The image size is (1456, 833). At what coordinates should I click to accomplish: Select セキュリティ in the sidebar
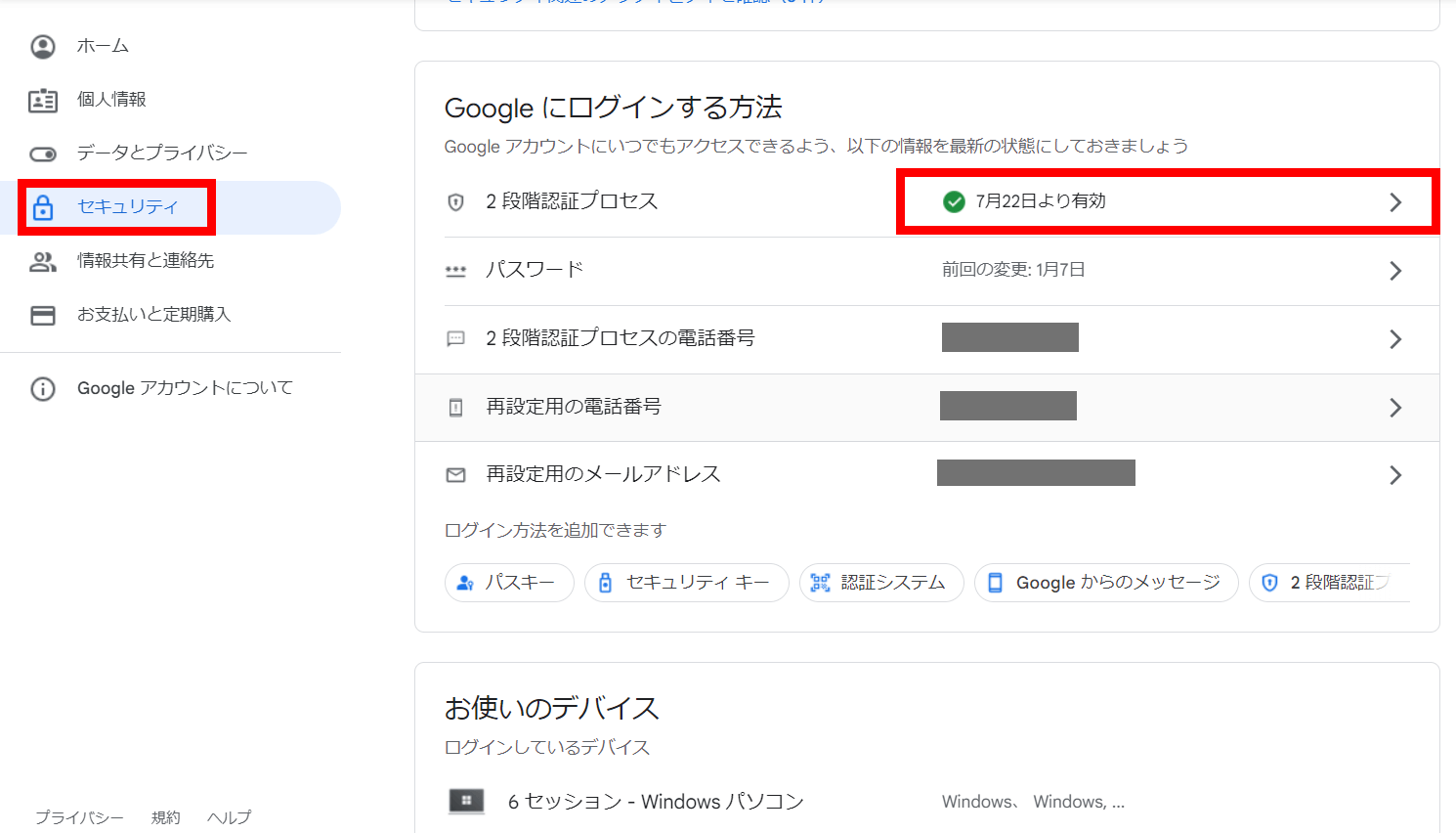point(170,207)
